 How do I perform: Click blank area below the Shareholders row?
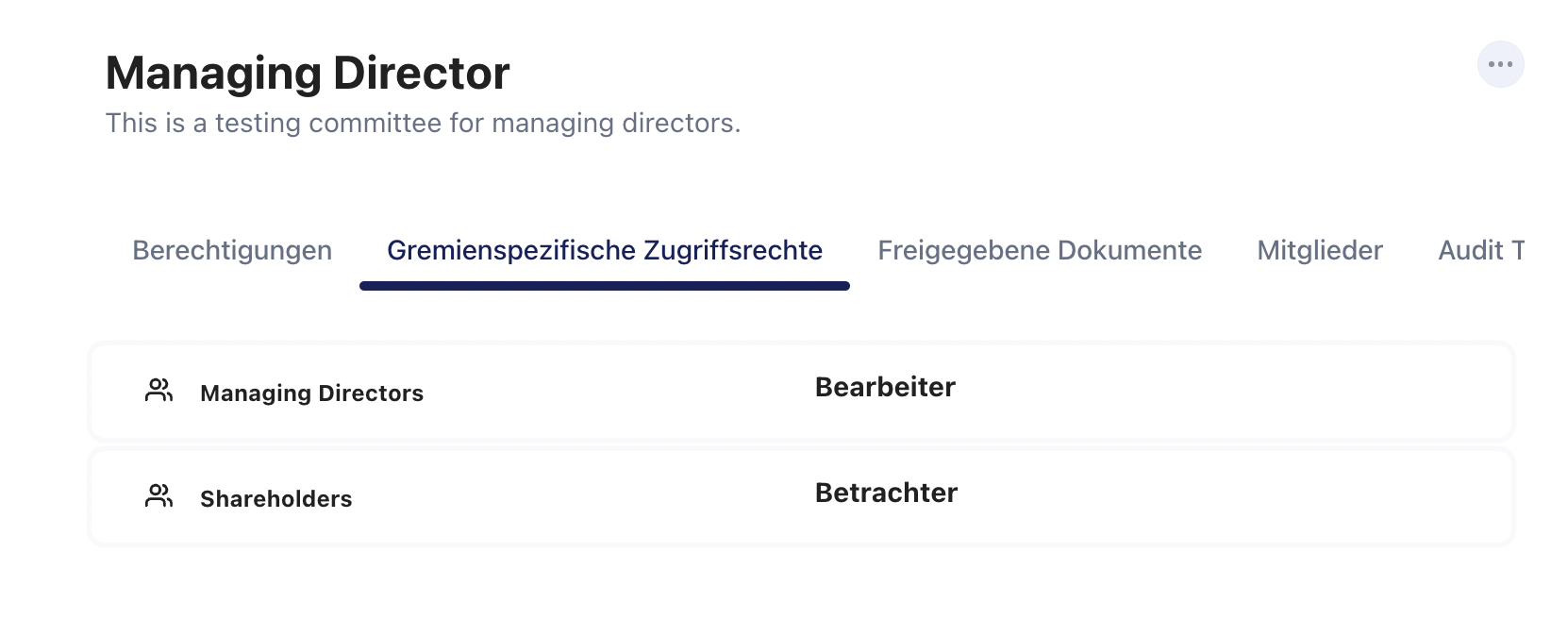802,585
